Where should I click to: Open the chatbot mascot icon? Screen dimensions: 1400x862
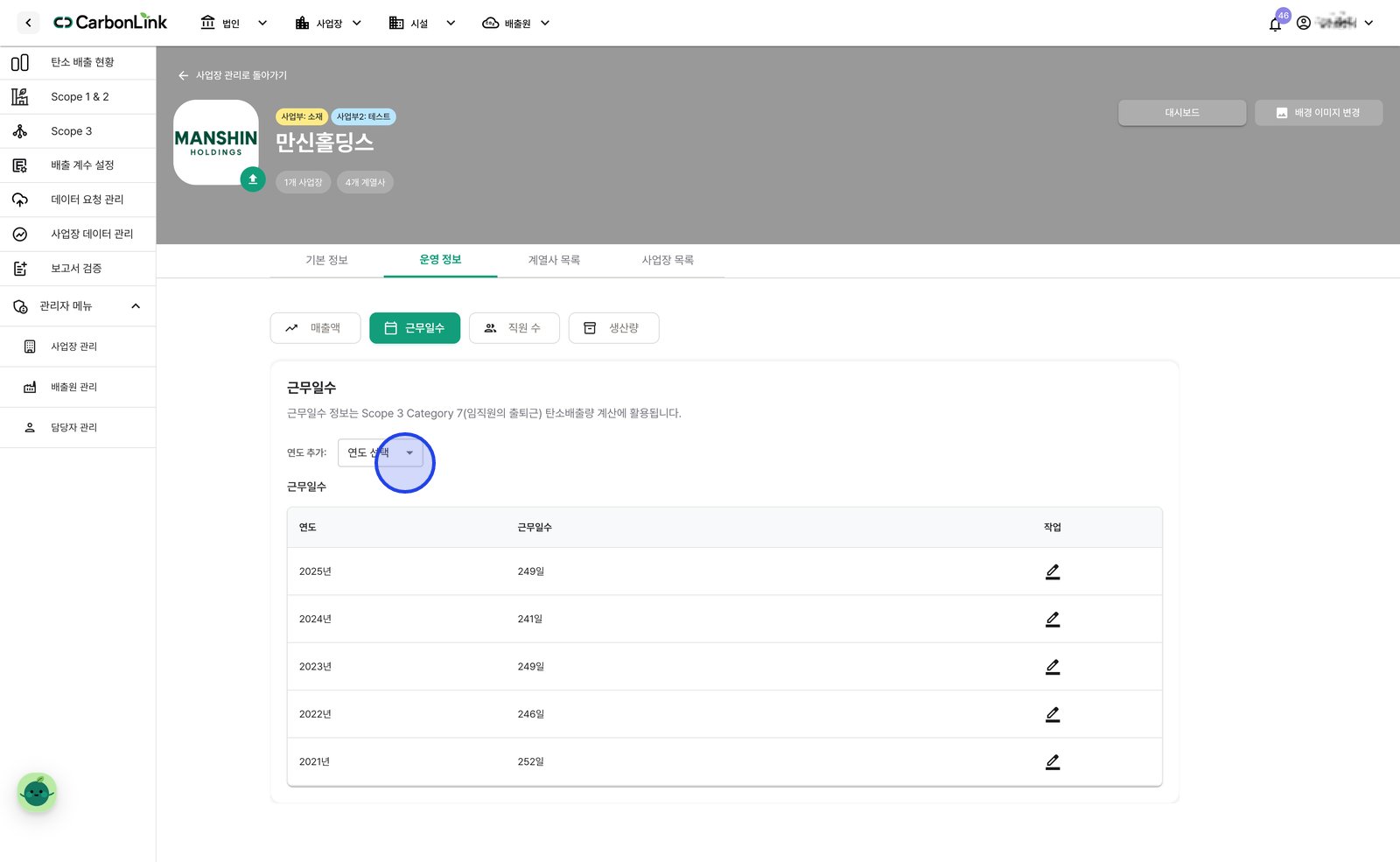37,793
